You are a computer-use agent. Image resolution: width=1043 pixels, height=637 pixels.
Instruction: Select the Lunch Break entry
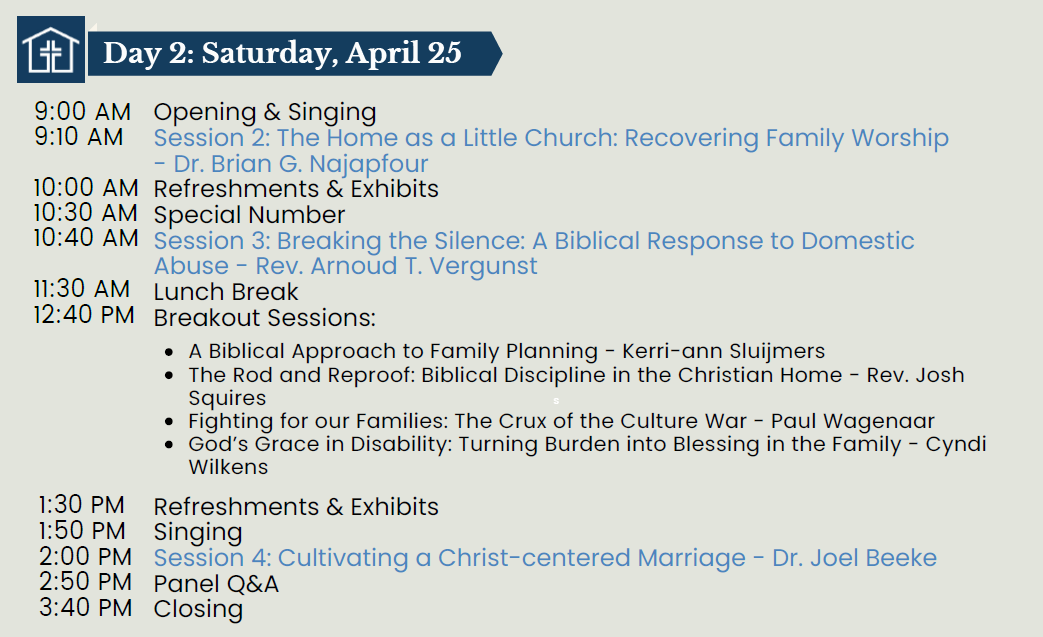point(226,292)
